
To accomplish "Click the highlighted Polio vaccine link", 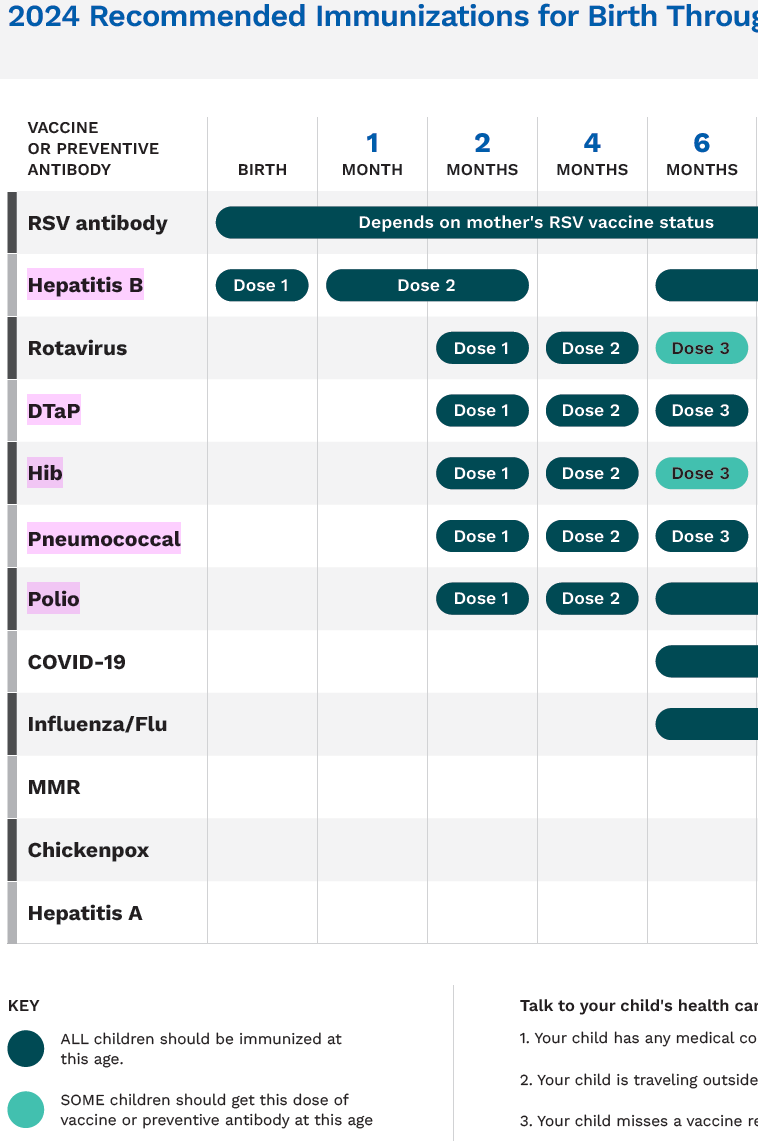I will pos(54,599).
